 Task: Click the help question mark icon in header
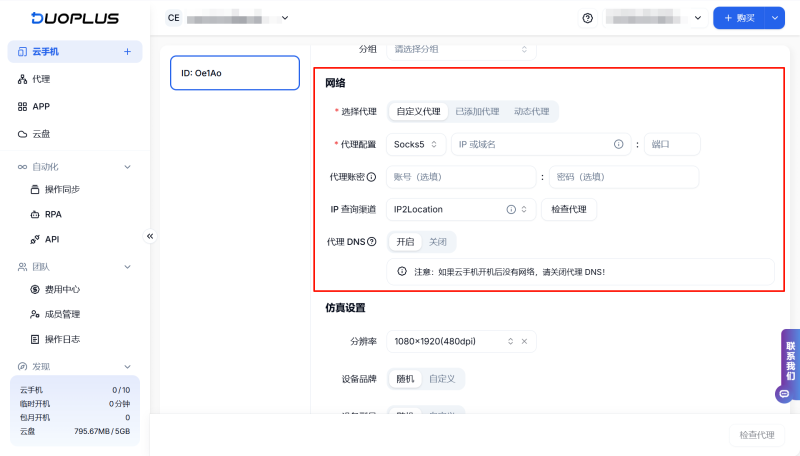pos(587,18)
